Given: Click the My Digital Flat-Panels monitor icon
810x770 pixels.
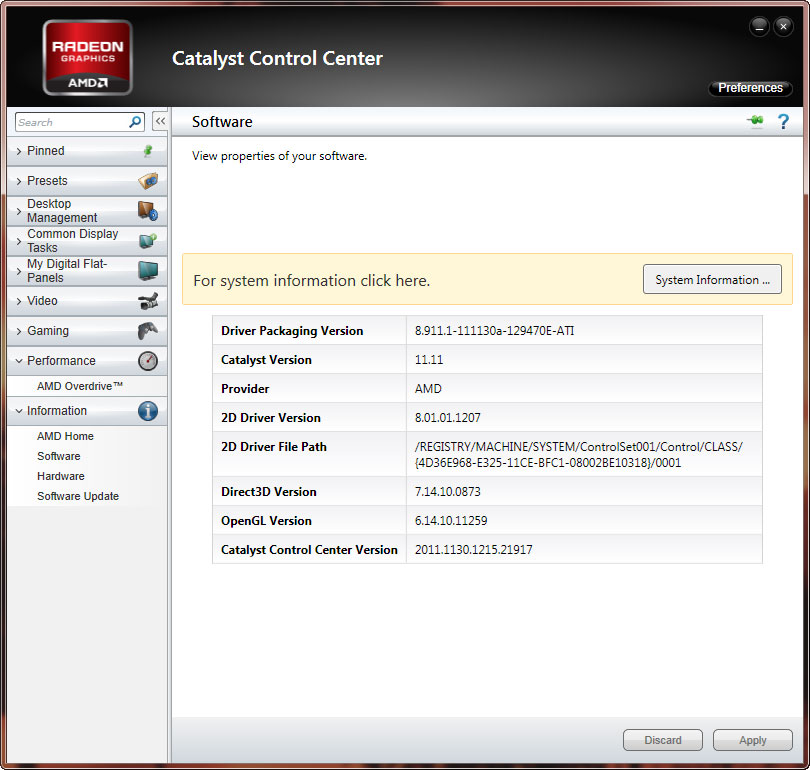Looking at the screenshot, I should click(148, 271).
